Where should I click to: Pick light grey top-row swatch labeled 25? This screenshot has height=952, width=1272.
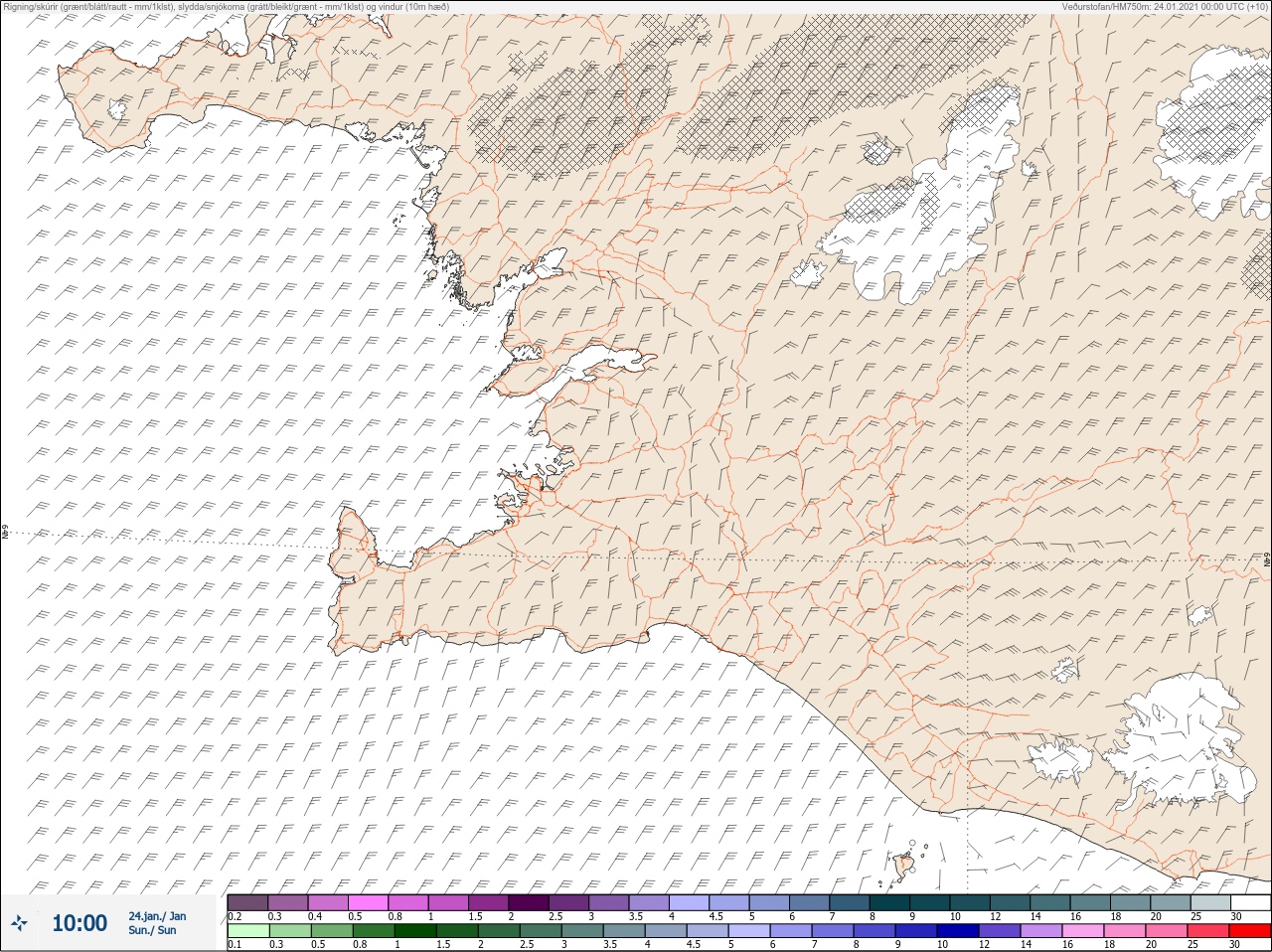pyautogui.click(x=1209, y=902)
